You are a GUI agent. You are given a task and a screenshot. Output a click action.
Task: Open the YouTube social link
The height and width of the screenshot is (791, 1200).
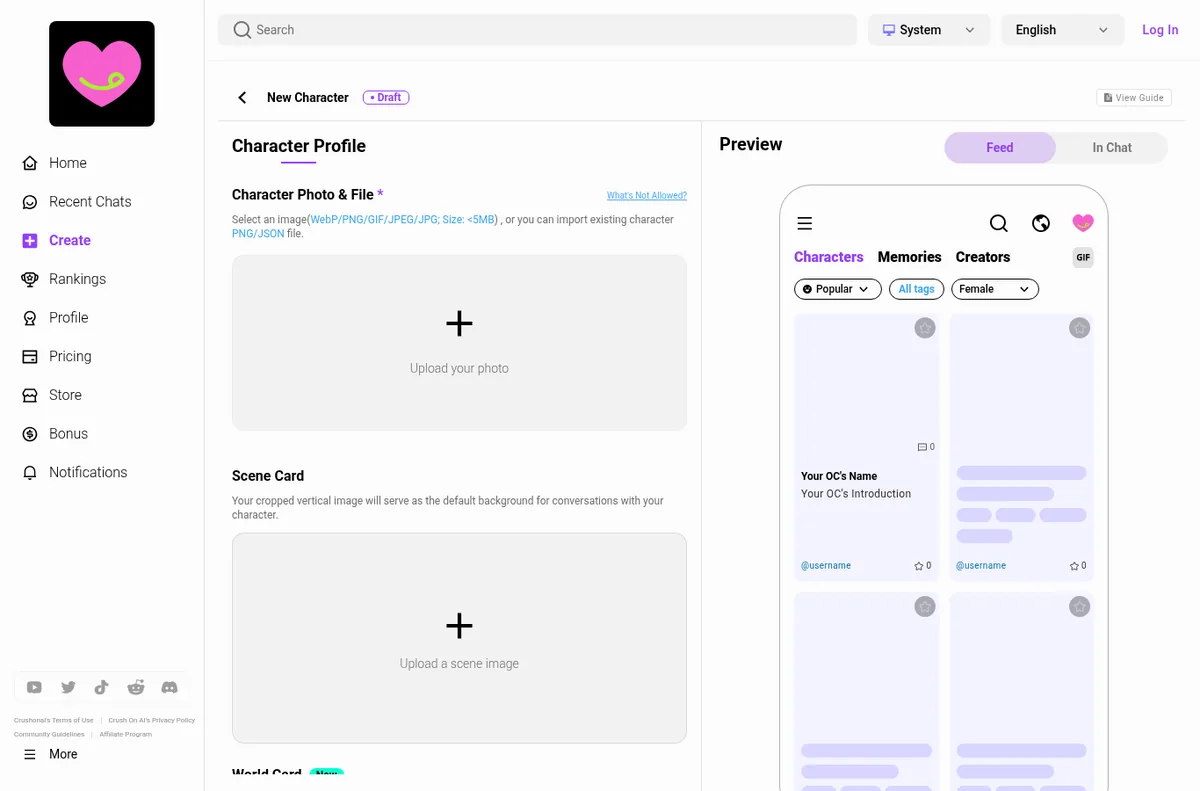point(34,687)
